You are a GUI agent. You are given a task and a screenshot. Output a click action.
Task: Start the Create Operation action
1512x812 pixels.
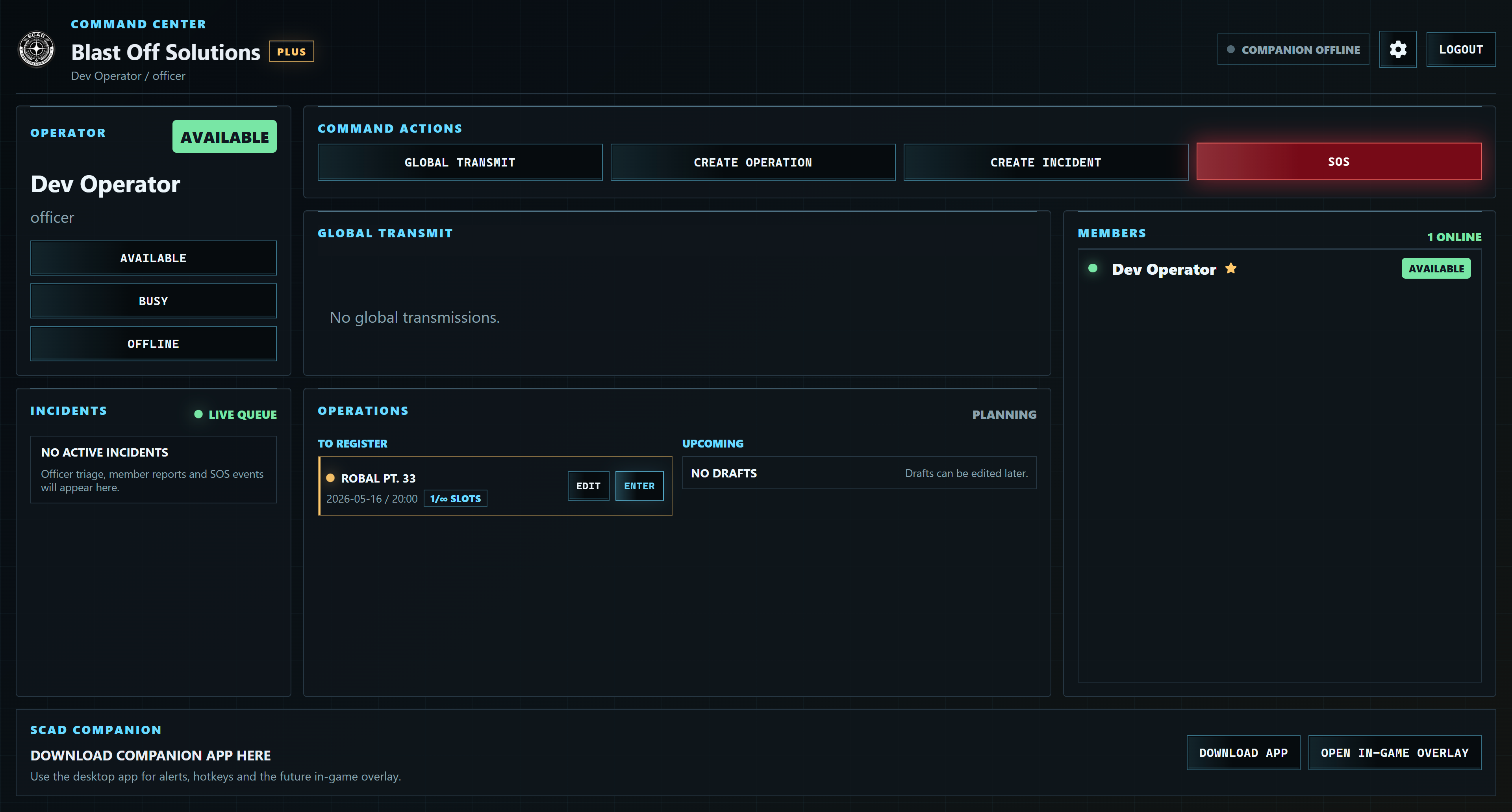pos(752,163)
